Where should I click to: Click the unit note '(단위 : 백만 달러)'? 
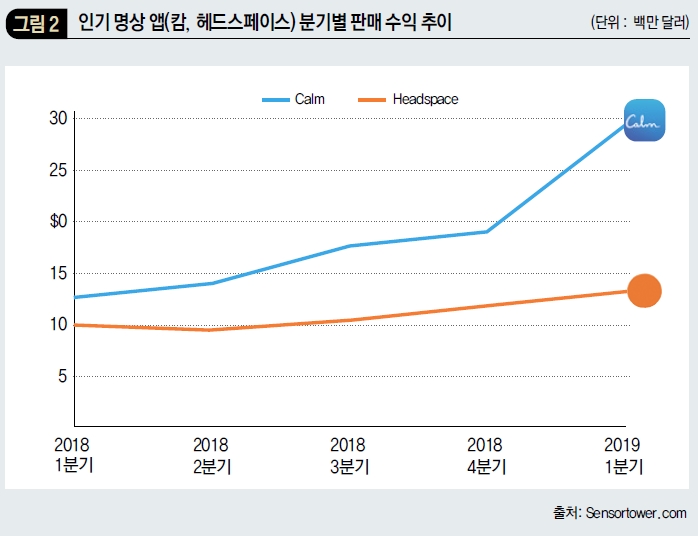640,22
